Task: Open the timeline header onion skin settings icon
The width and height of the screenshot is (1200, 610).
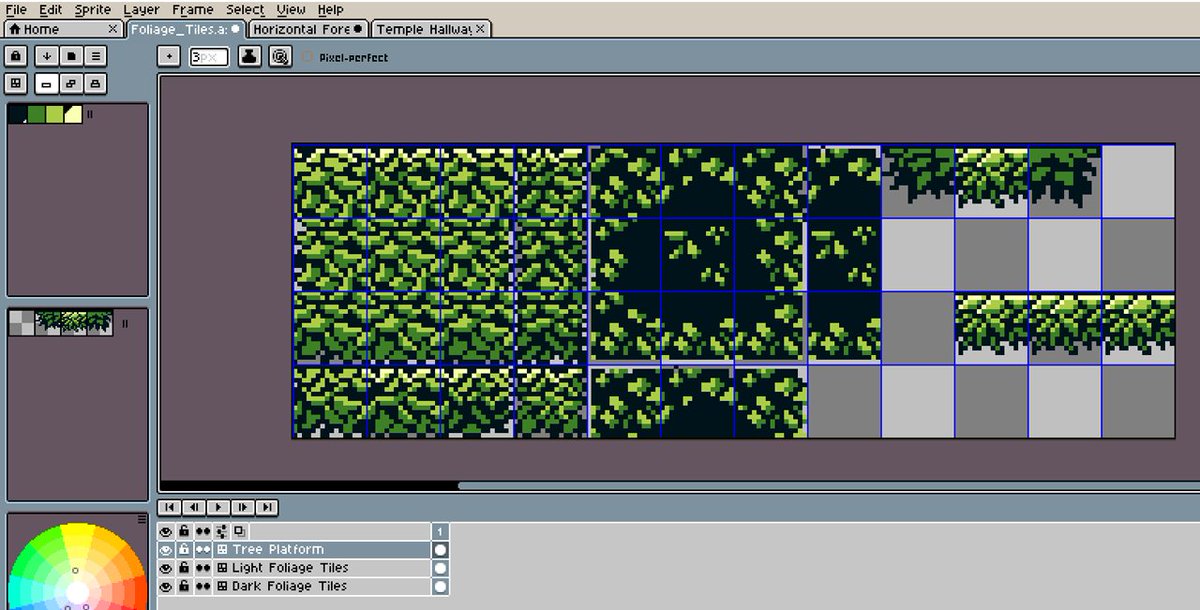Action: tap(221, 531)
